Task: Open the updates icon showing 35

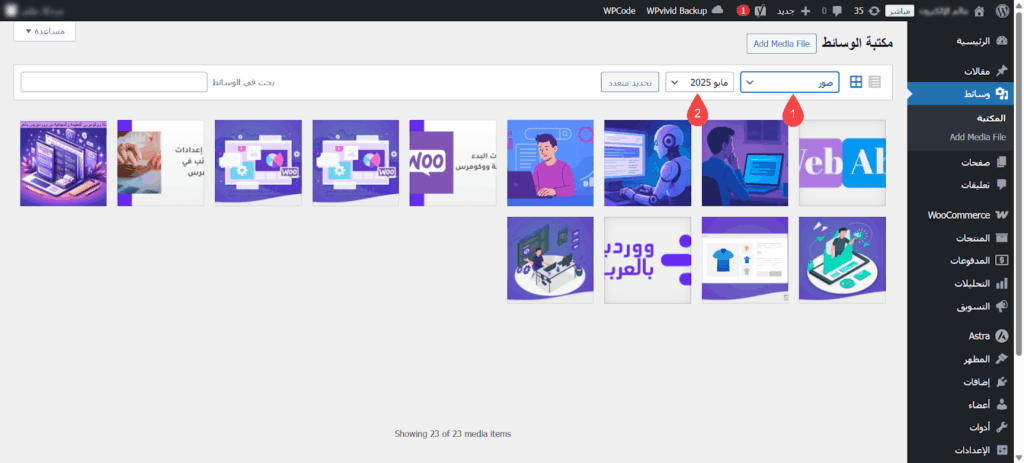Action: point(865,10)
